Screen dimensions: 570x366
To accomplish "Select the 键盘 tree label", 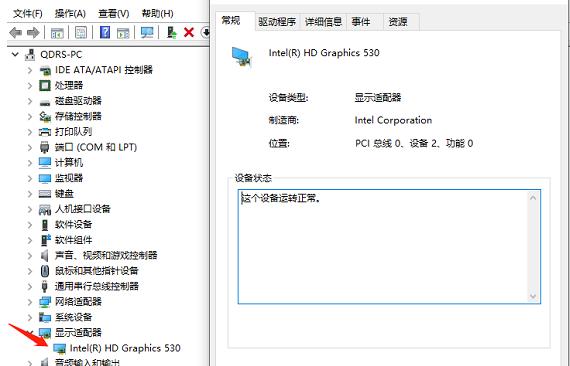I will coord(64,194).
